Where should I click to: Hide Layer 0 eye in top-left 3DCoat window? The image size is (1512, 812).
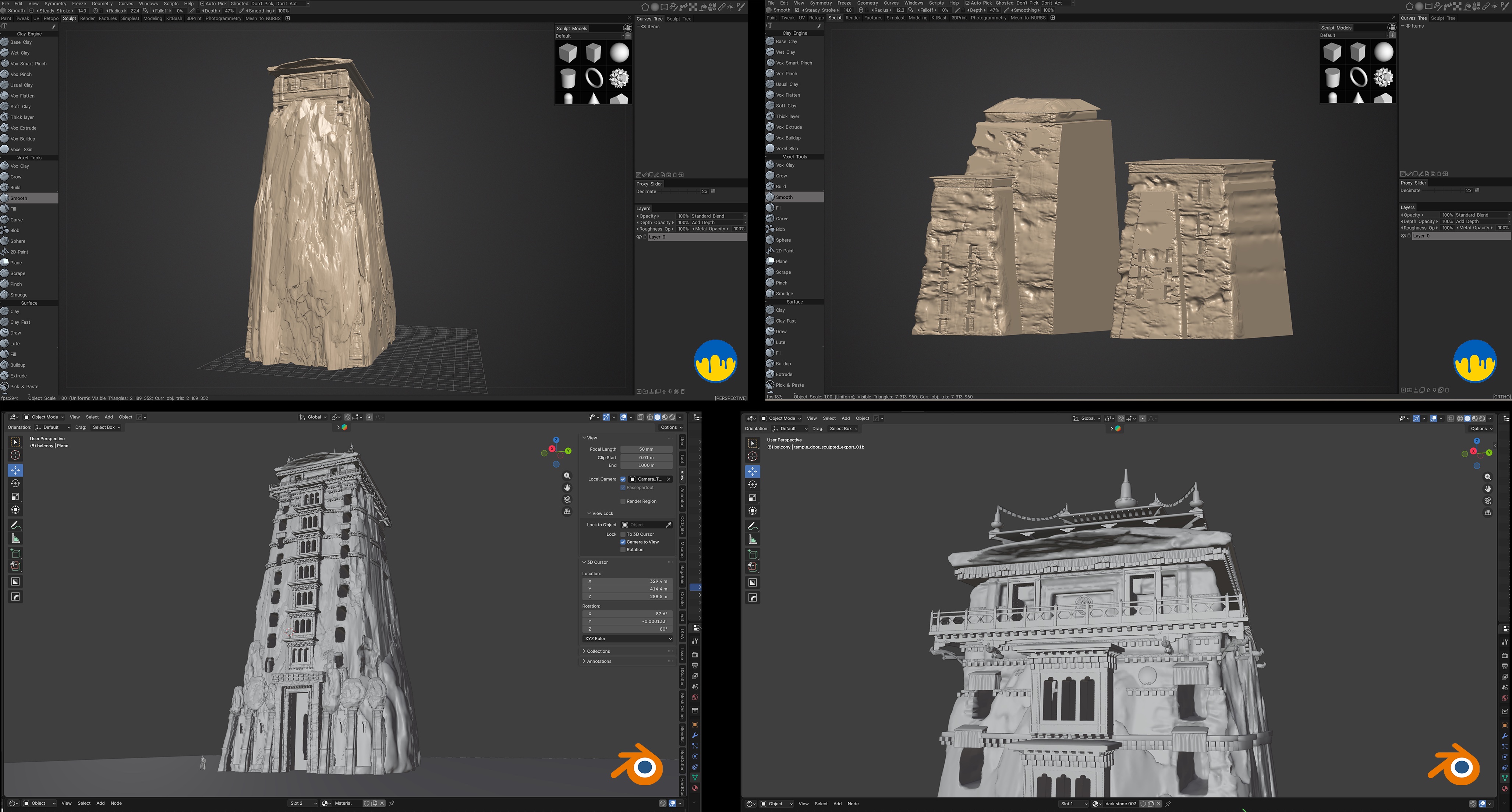(639, 237)
